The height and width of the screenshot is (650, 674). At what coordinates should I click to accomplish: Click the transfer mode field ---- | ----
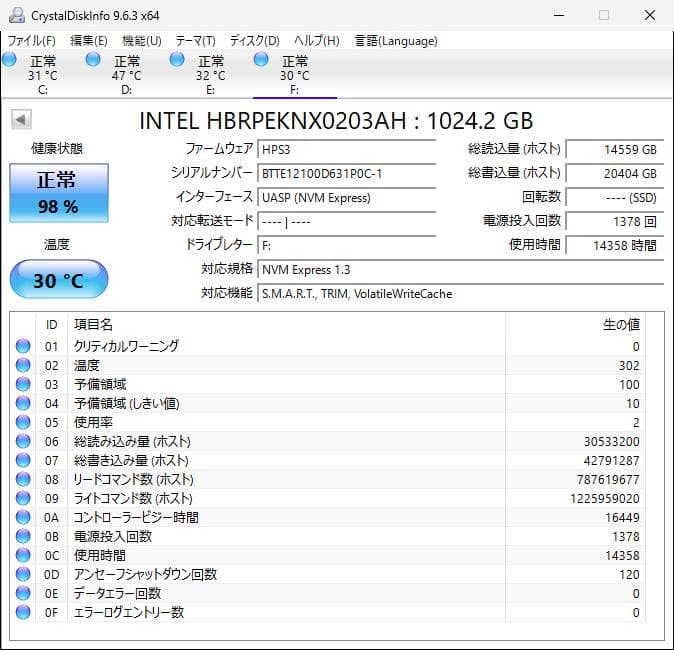[x=346, y=222]
